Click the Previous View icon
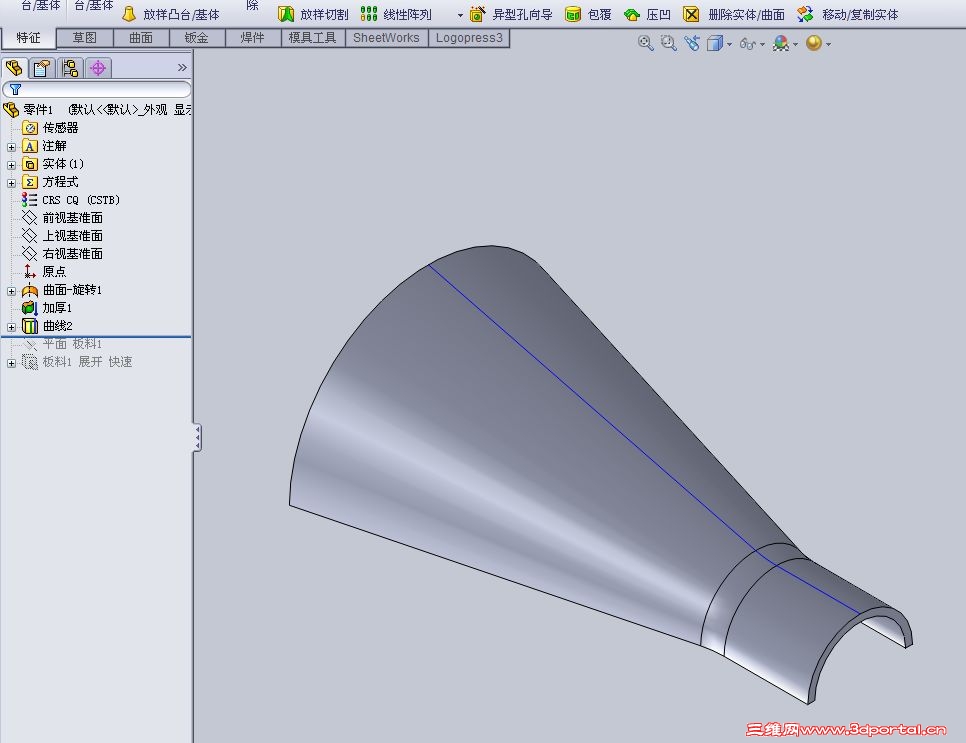The width and height of the screenshot is (966, 743). 692,43
